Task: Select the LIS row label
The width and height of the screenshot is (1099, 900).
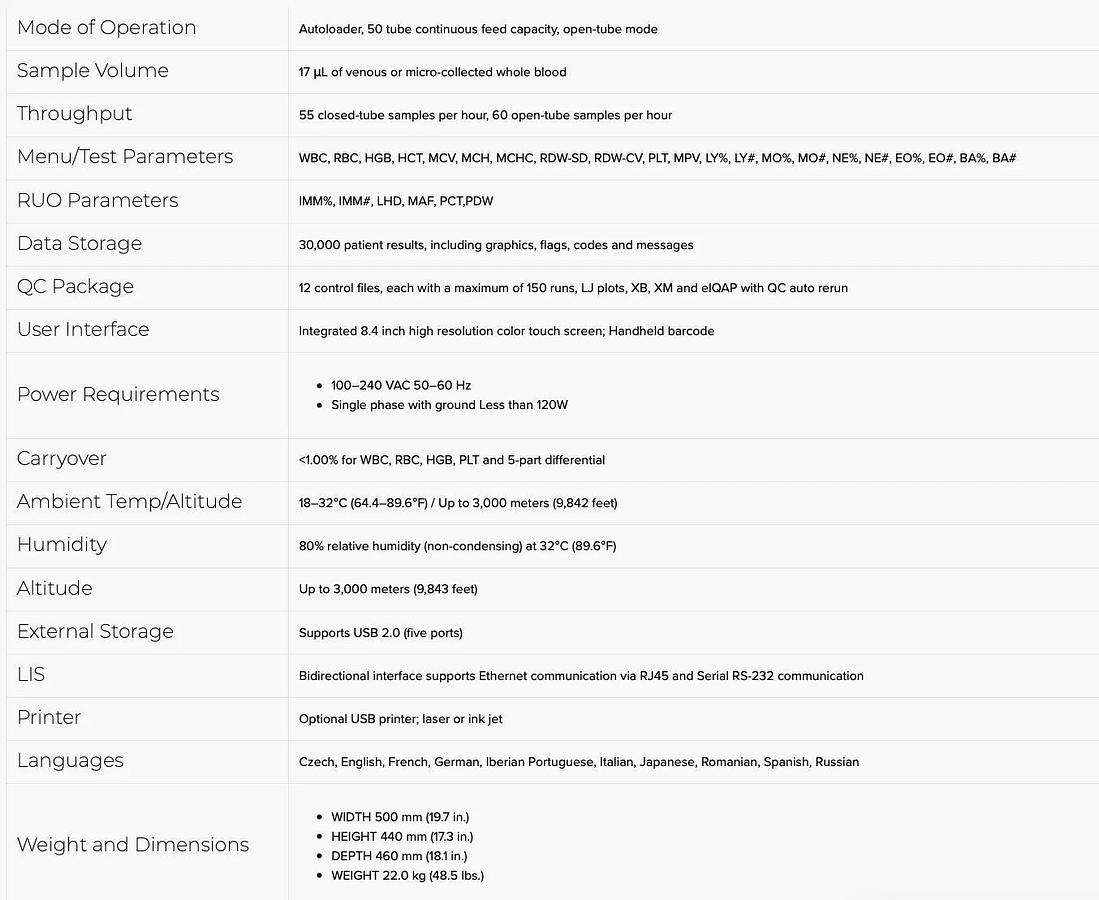Action: (x=31, y=675)
